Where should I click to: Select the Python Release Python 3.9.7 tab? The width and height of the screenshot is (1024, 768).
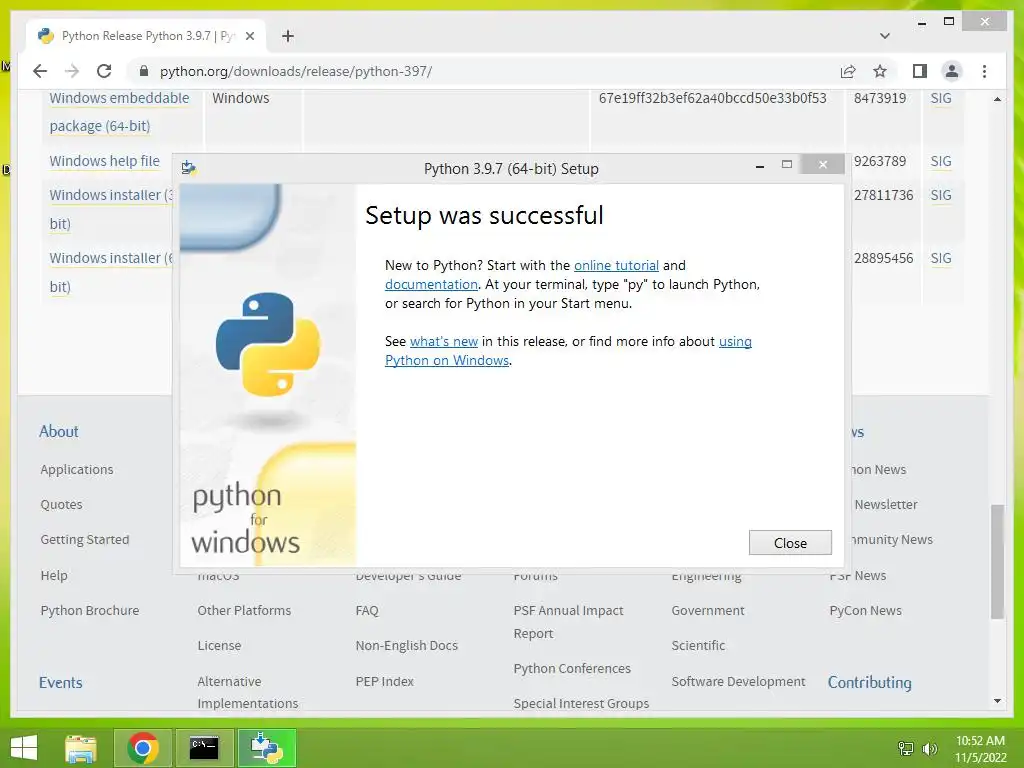pyautogui.click(x=146, y=36)
